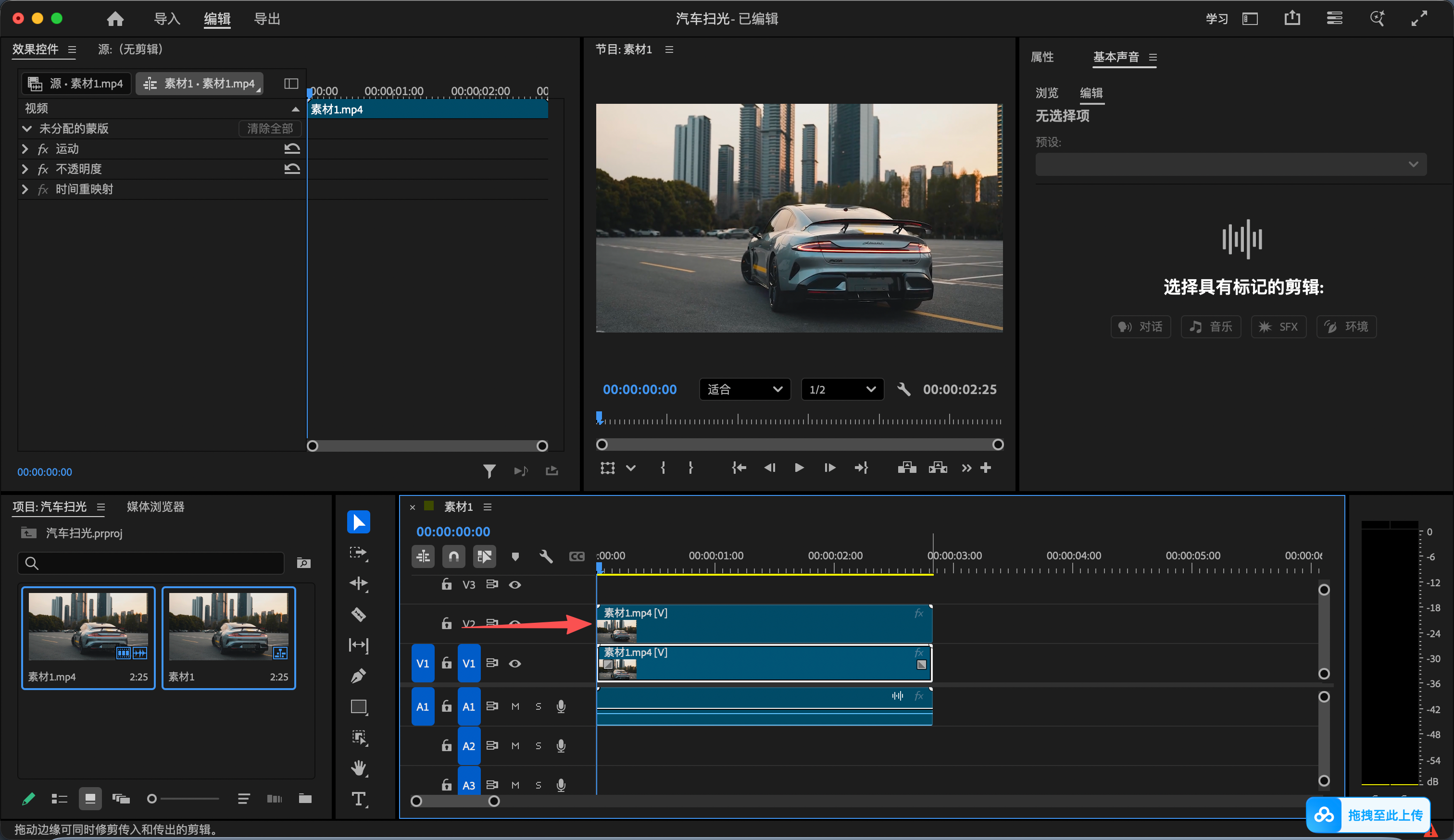
Task: Expand the 运动 effect properties
Action: 25,149
